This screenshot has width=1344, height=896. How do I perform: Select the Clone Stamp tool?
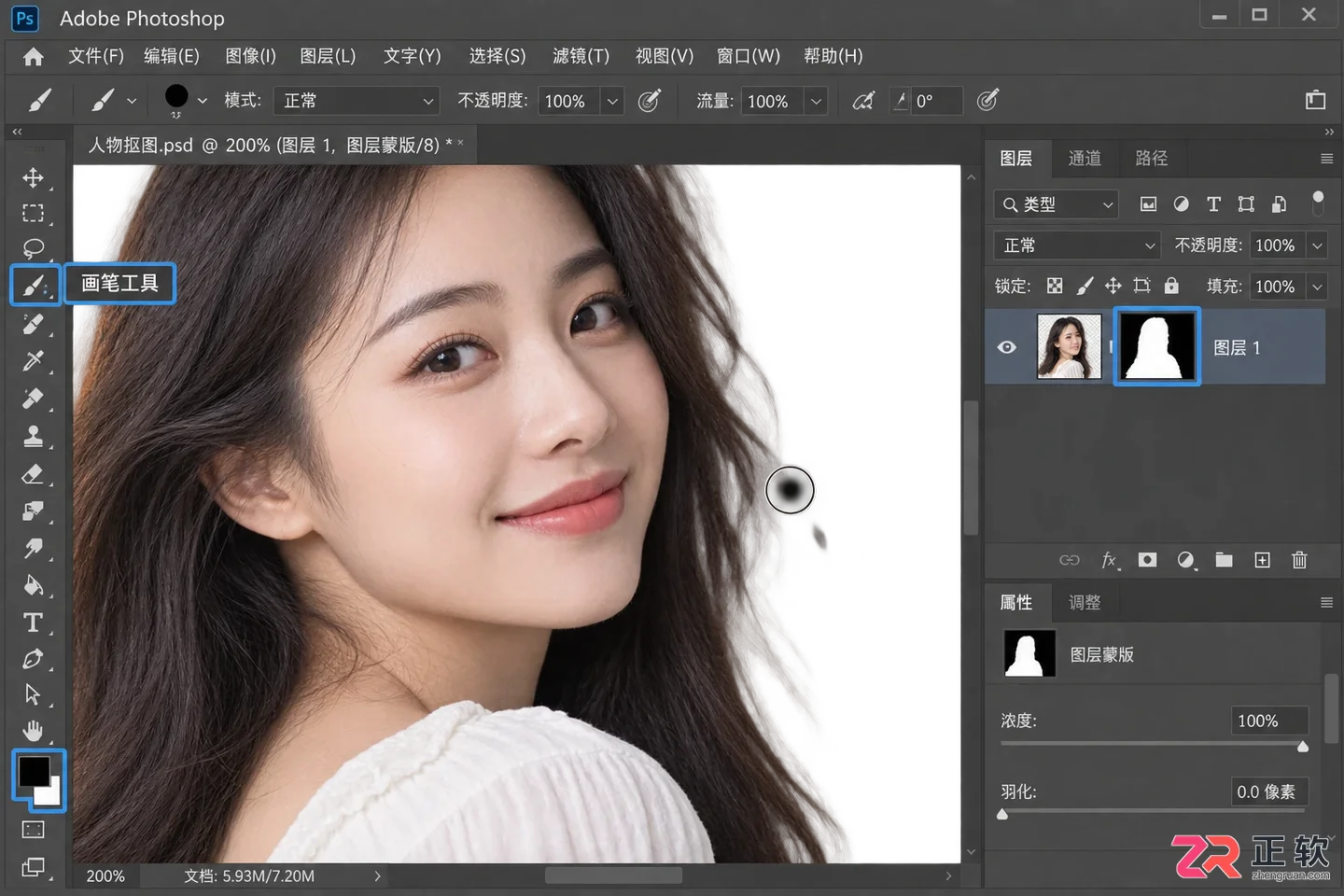click(x=33, y=436)
